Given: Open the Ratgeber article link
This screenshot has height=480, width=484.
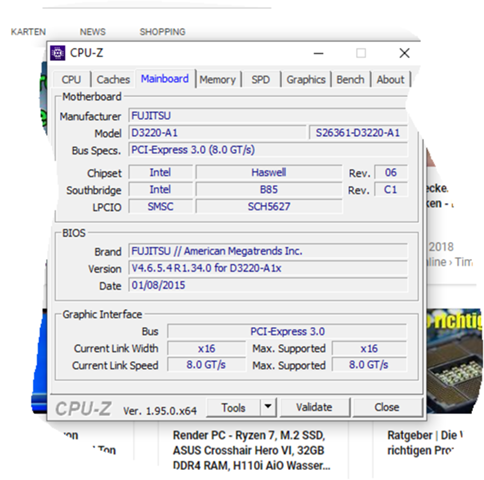Looking at the screenshot, I should coord(425,443).
